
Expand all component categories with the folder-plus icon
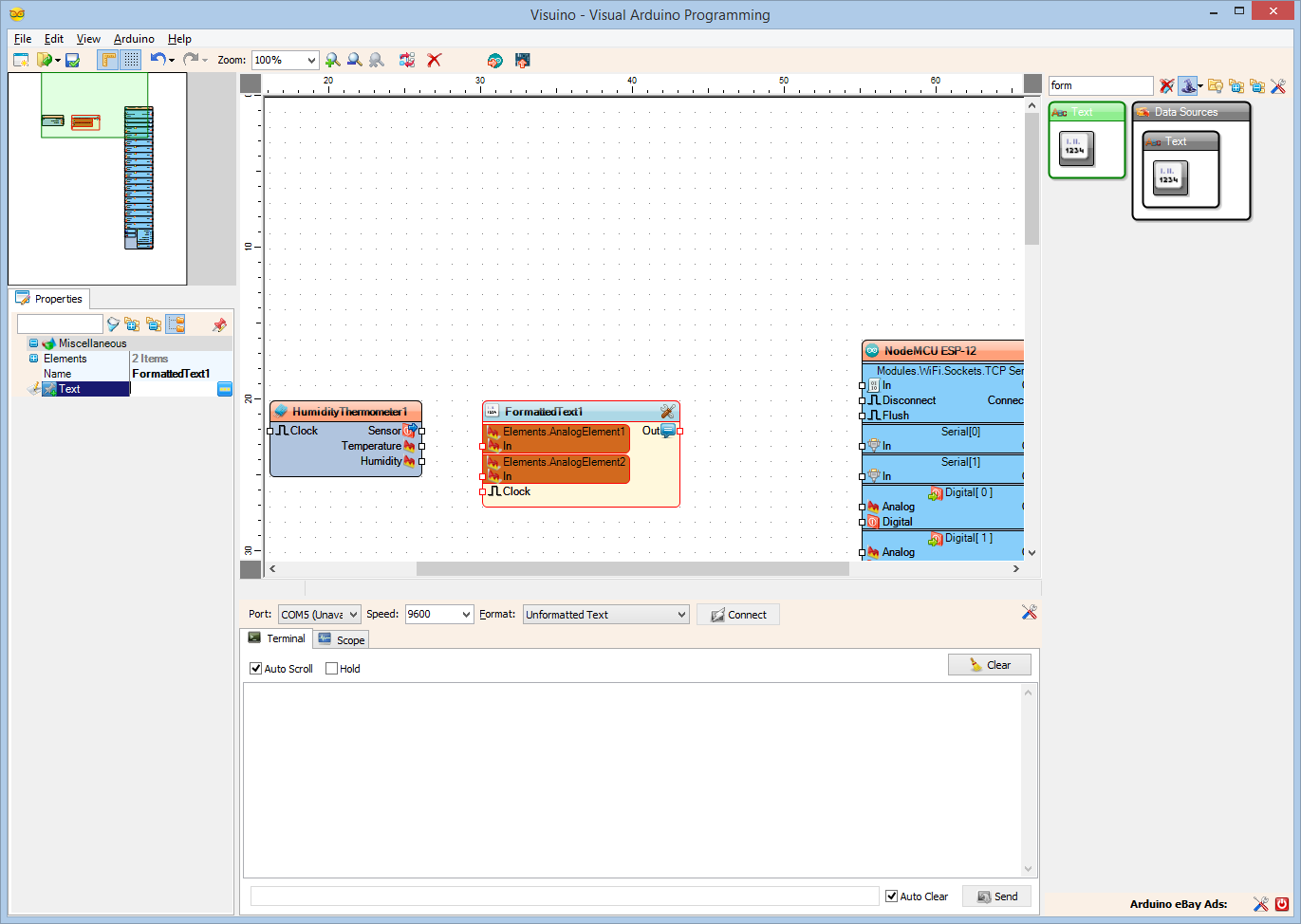pyautogui.click(x=1236, y=85)
